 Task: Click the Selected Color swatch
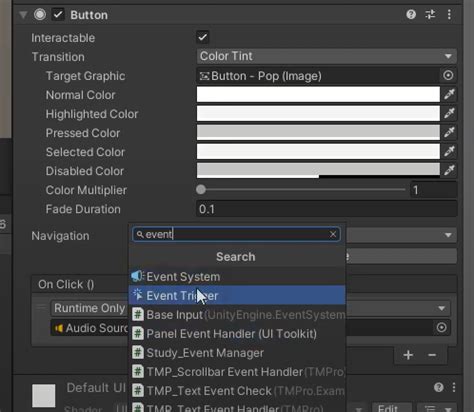click(x=318, y=152)
